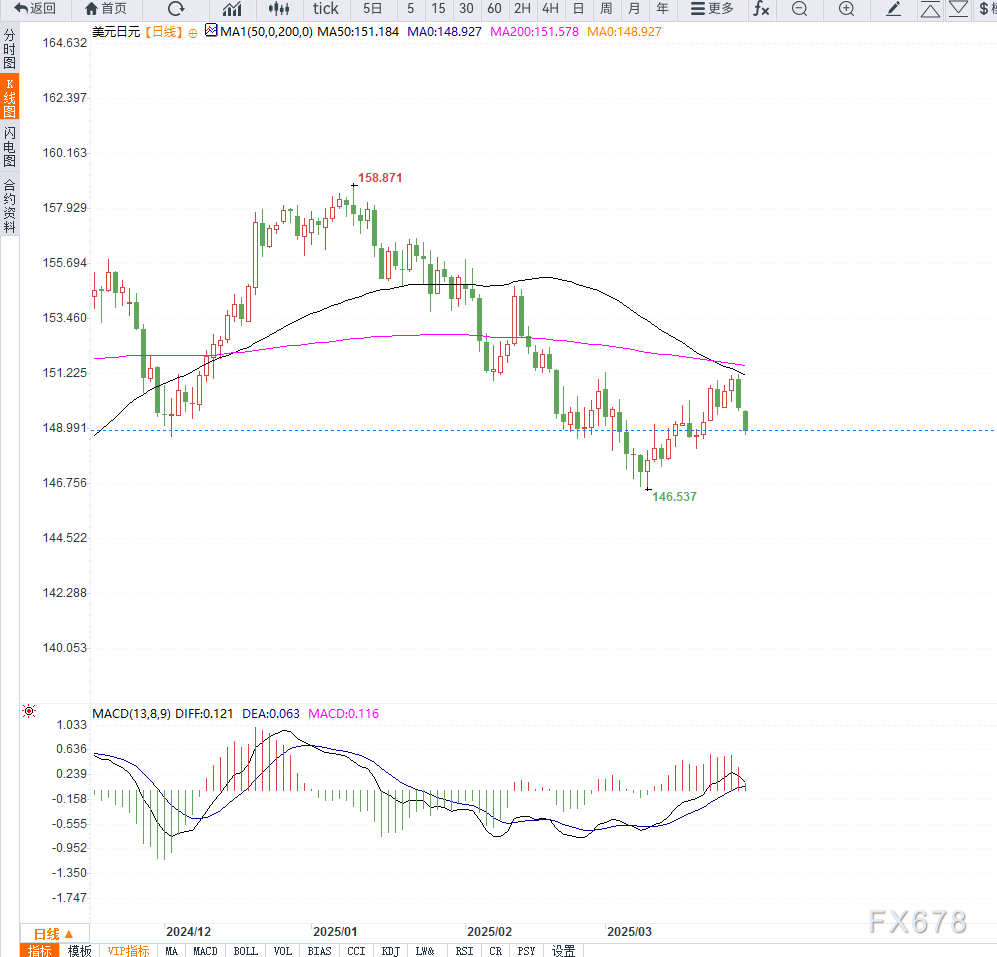Click the upward triangle icon
Viewport: 997px width, 957px height.
pyautogui.click(x=930, y=9)
